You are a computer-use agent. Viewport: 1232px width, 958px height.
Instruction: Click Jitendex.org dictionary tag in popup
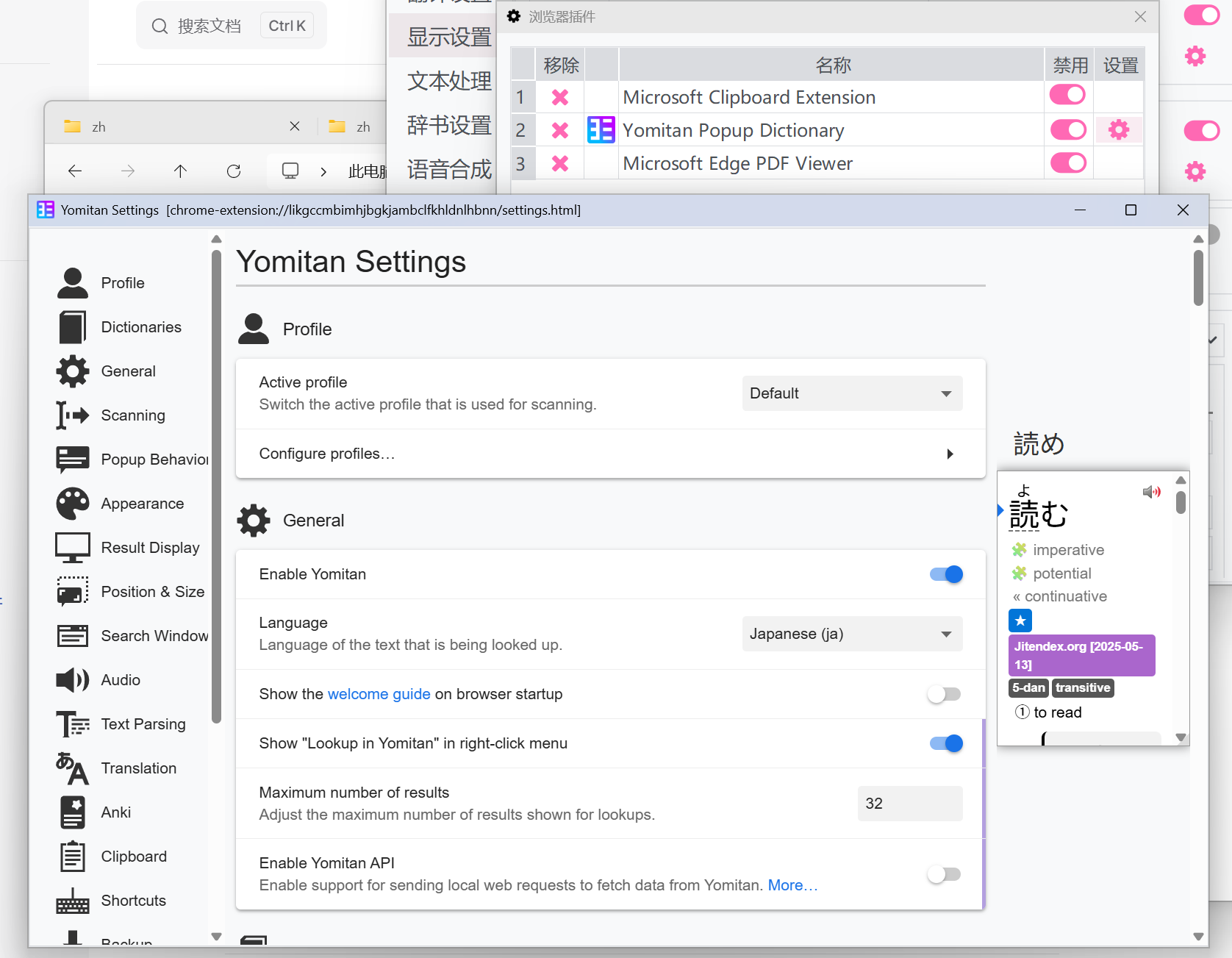click(x=1081, y=655)
